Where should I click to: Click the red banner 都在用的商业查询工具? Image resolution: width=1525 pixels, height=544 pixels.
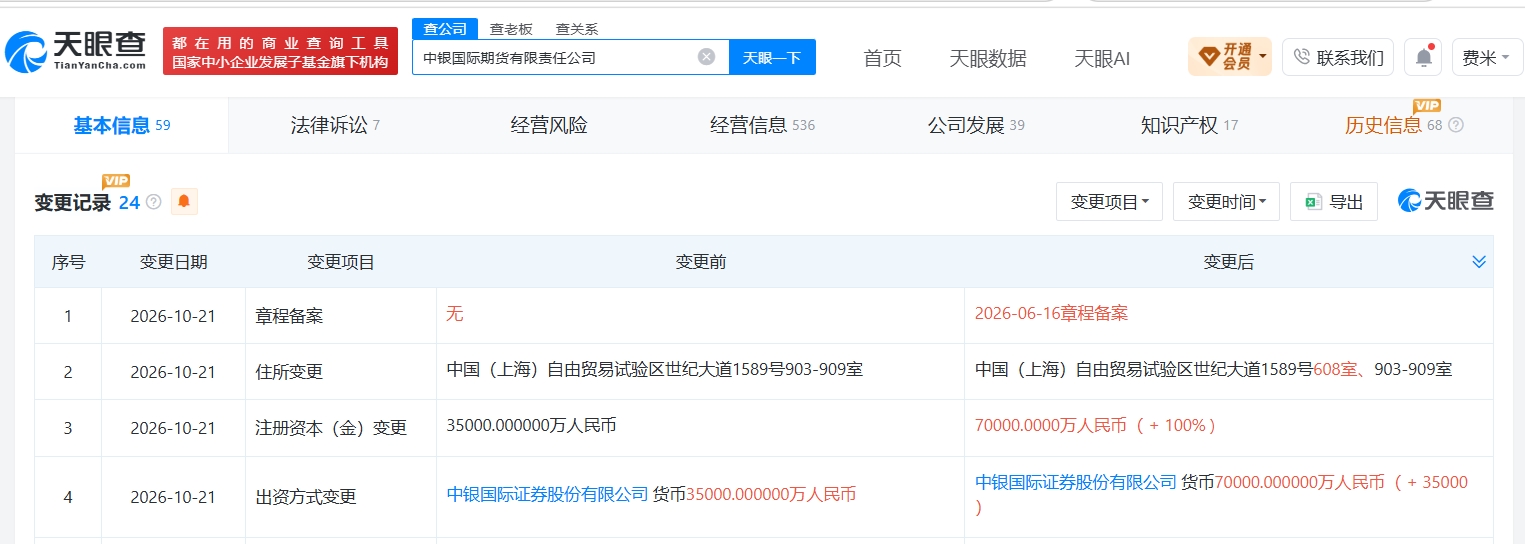click(281, 52)
